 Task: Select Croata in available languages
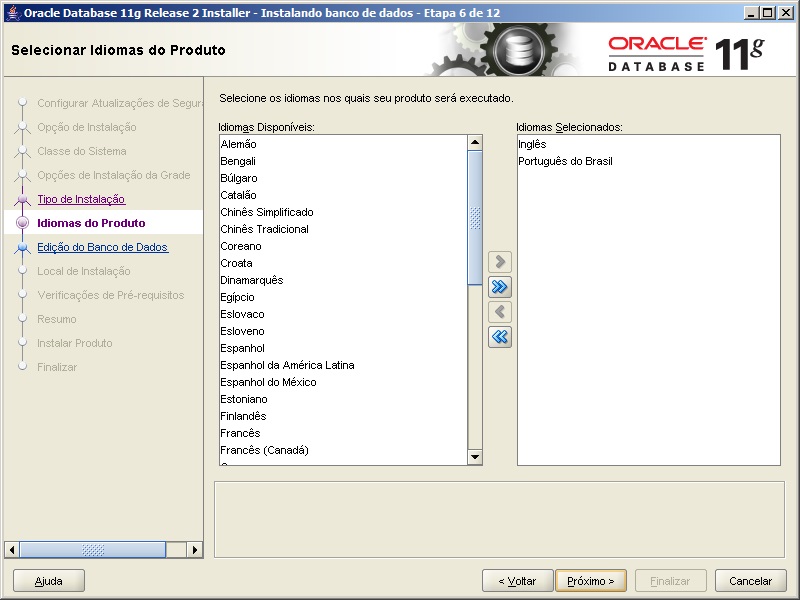pos(343,263)
